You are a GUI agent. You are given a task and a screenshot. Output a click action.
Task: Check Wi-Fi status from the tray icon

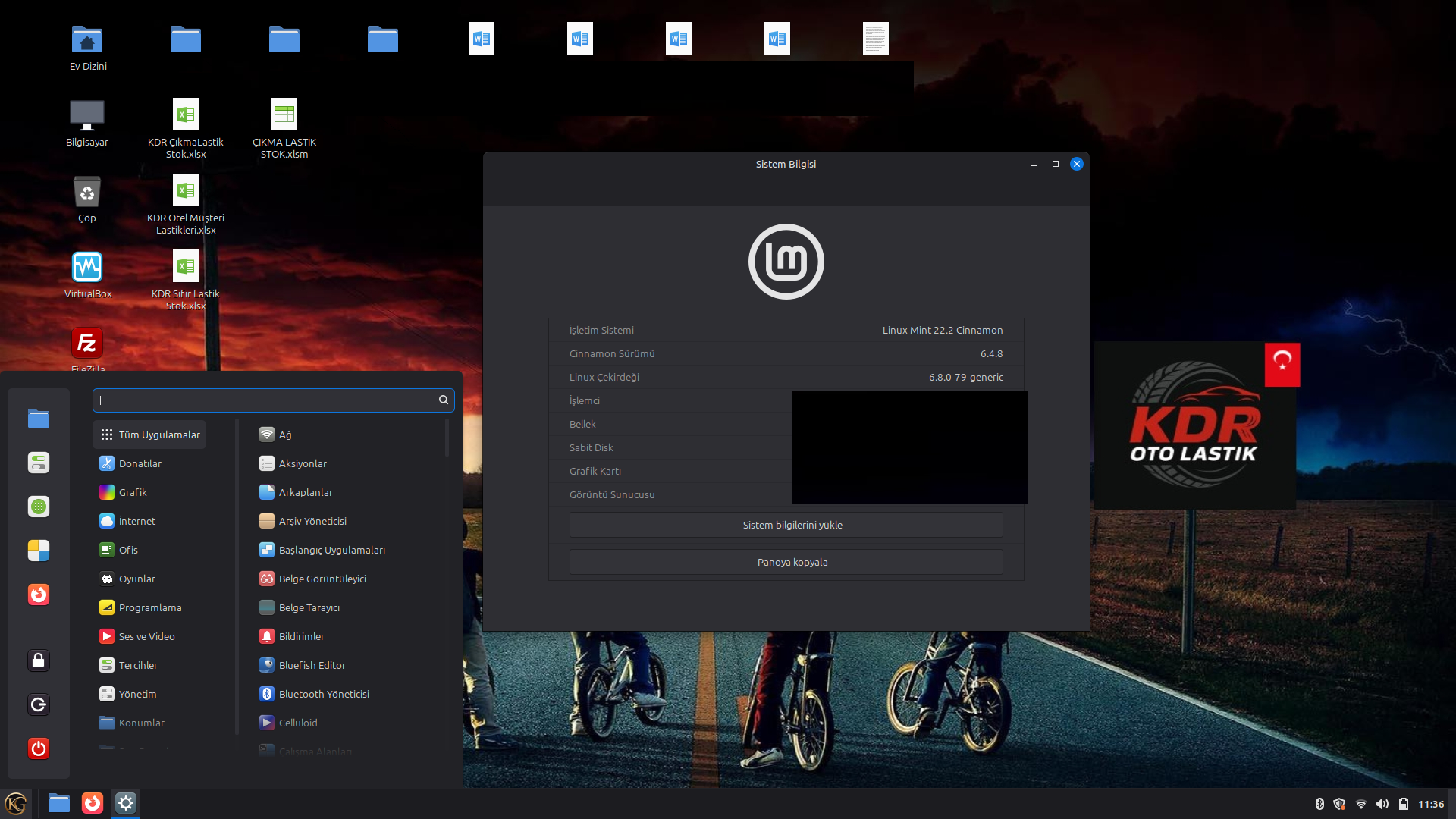pos(1361,803)
